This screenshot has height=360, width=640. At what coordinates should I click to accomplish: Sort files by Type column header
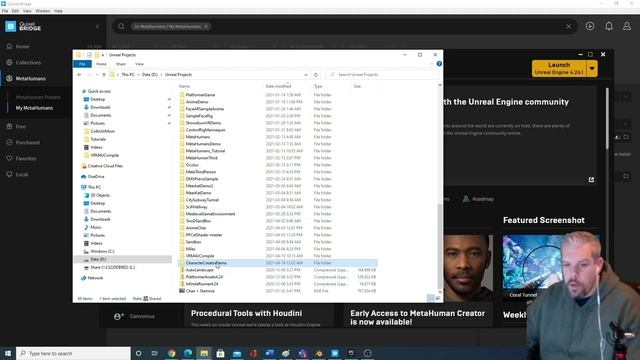pos(318,86)
